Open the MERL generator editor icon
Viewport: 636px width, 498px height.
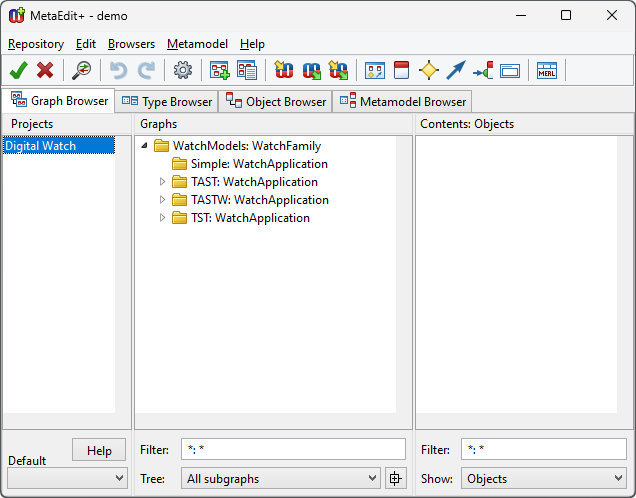tap(547, 71)
